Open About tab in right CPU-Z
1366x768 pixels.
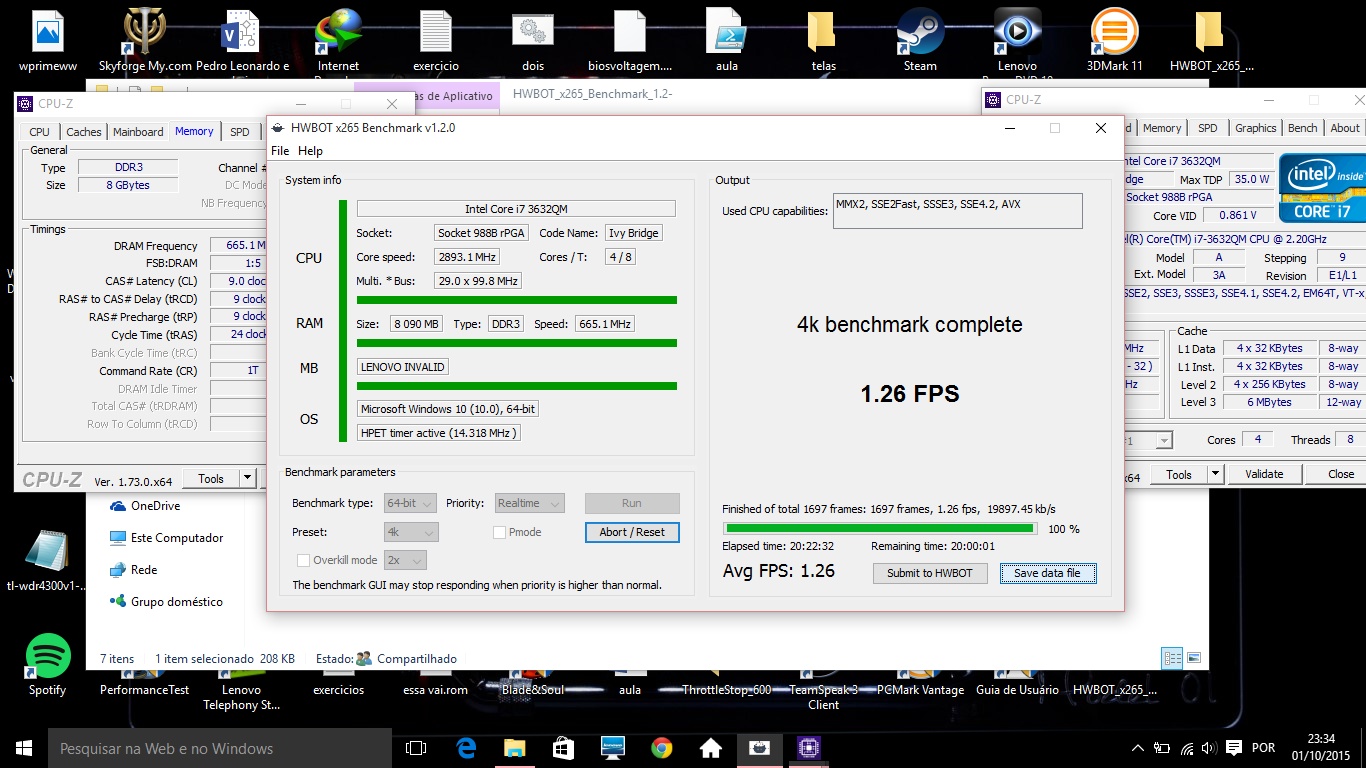[x=1344, y=128]
